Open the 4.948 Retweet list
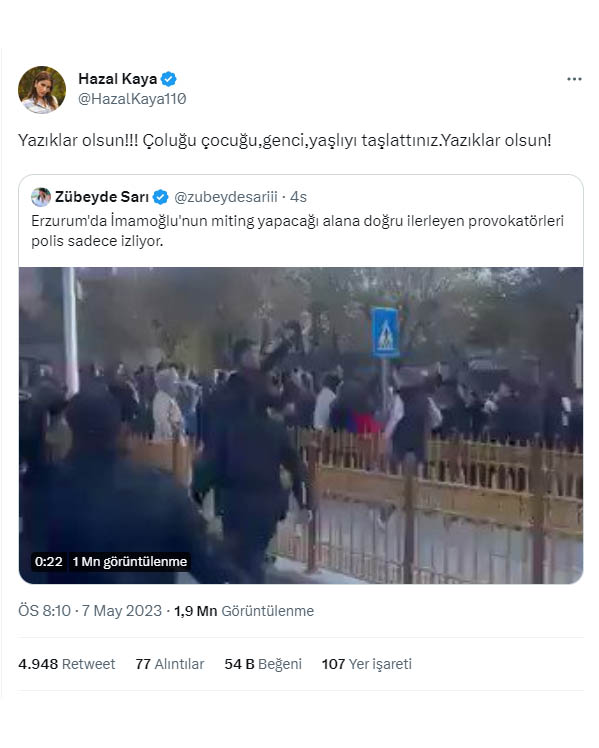 click(67, 664)
